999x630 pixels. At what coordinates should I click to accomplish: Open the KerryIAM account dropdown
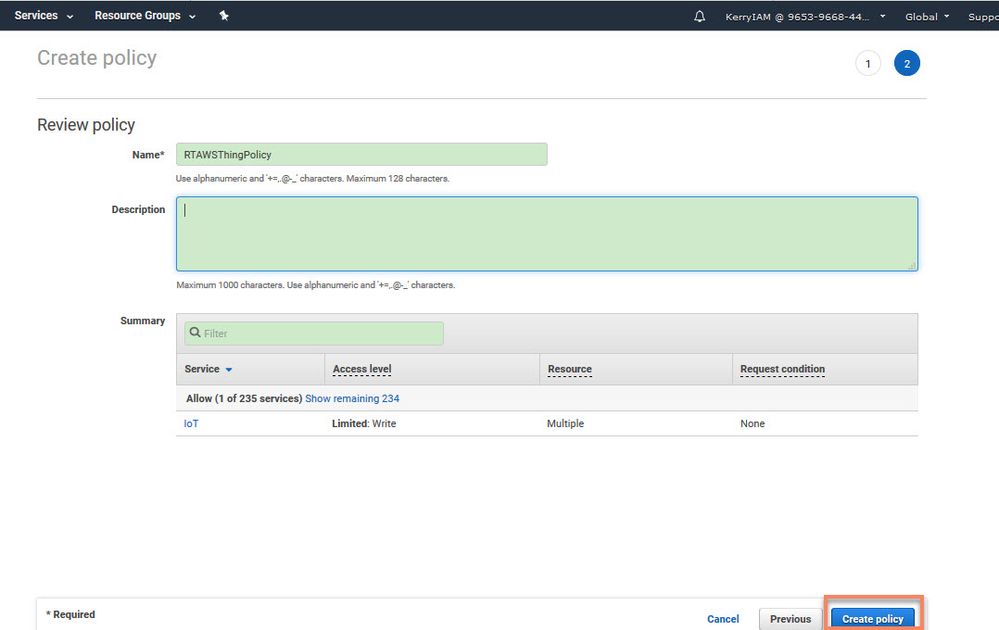coord(805,17)
